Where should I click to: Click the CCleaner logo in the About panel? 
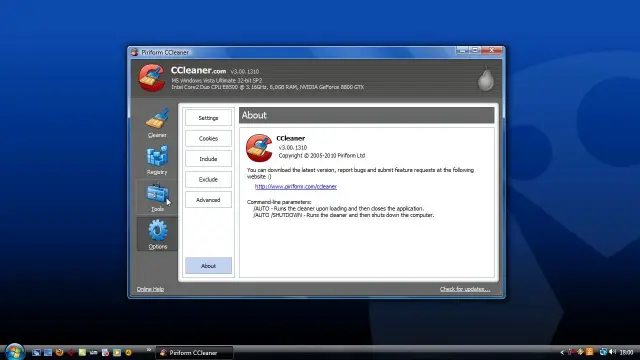coord(259,148)
